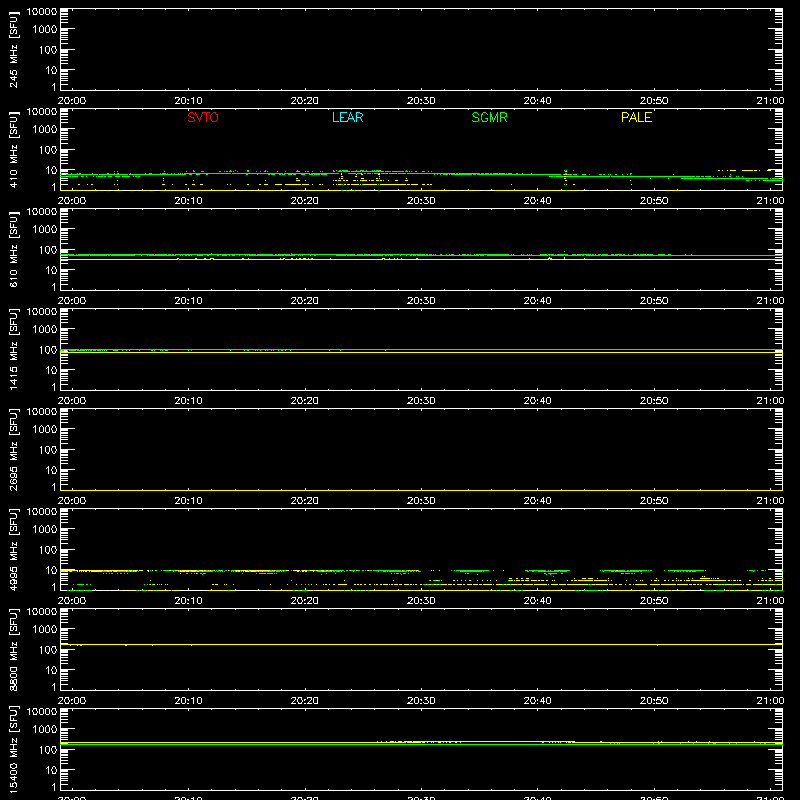Click the 10000 tick label on the 4995 MHz plot
The height and width of the screenshot is (800, 800).
[42, 512]
